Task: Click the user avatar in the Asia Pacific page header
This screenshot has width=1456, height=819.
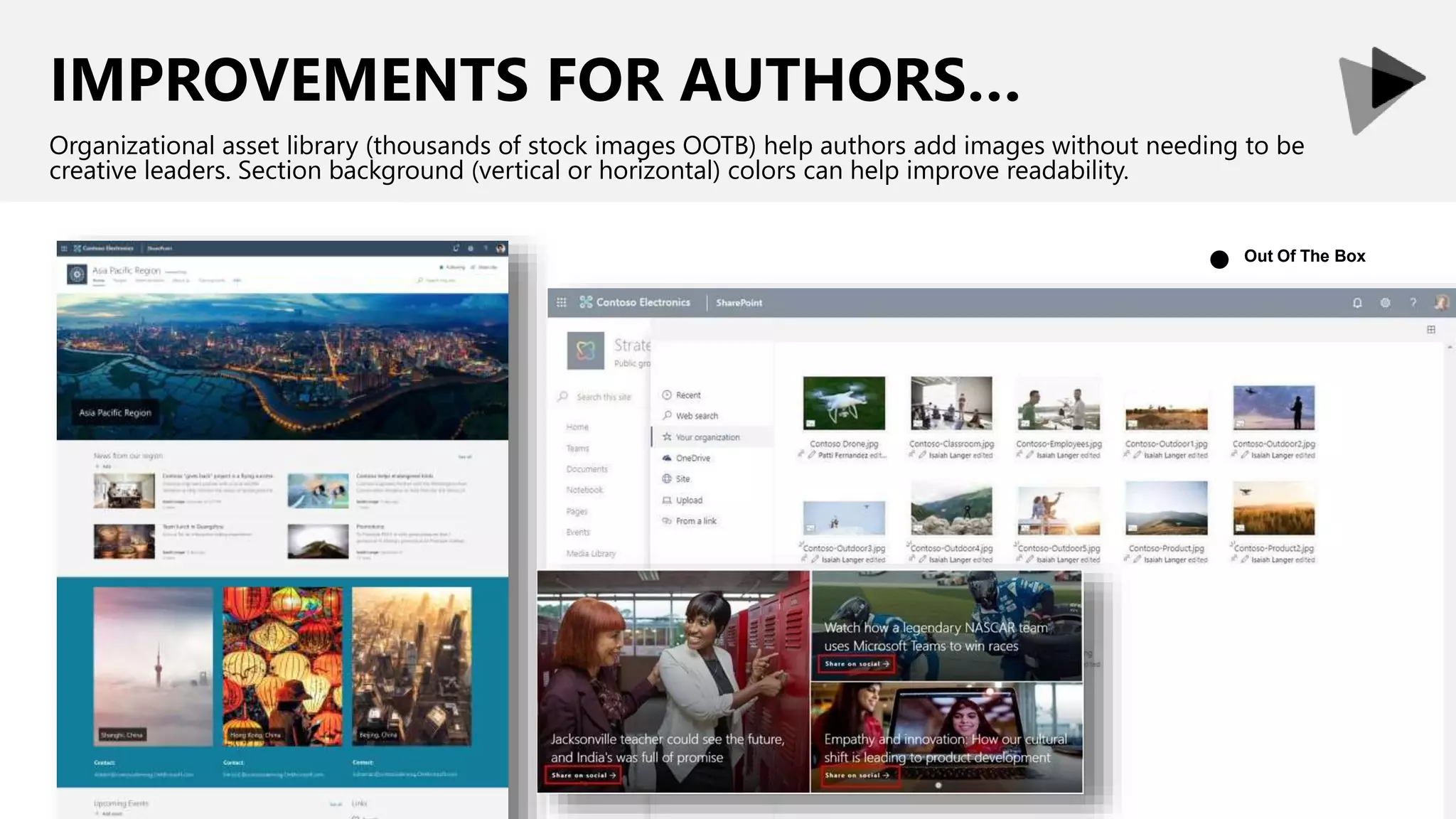Action: click(x=500, y=248)
